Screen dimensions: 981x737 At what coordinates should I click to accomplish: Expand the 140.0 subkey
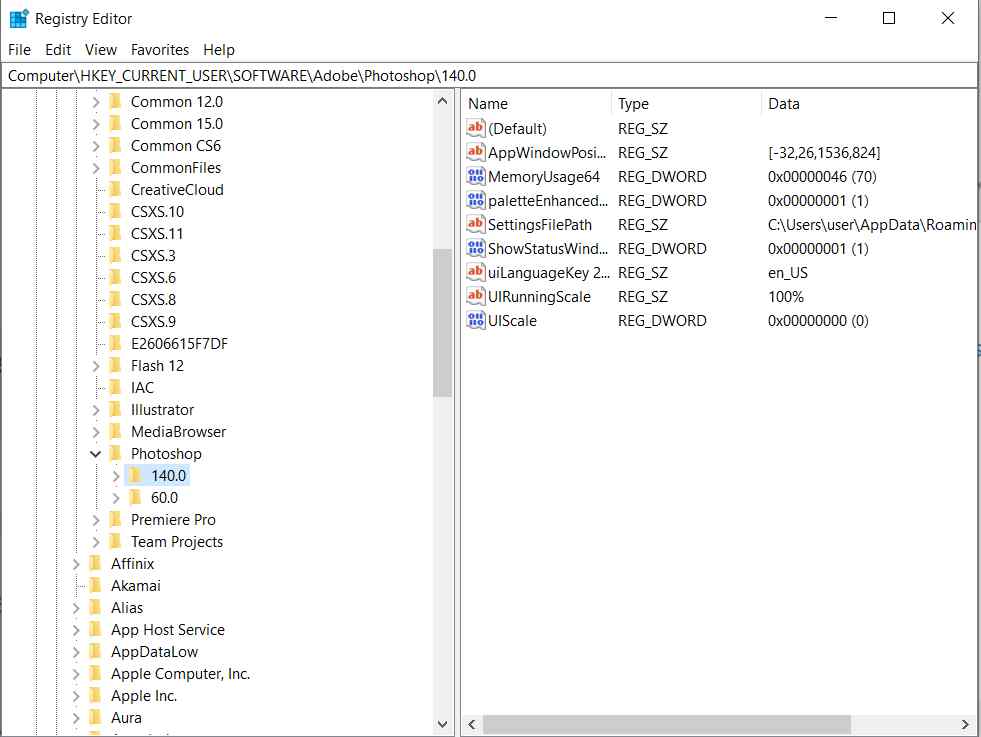coord(116,476)
